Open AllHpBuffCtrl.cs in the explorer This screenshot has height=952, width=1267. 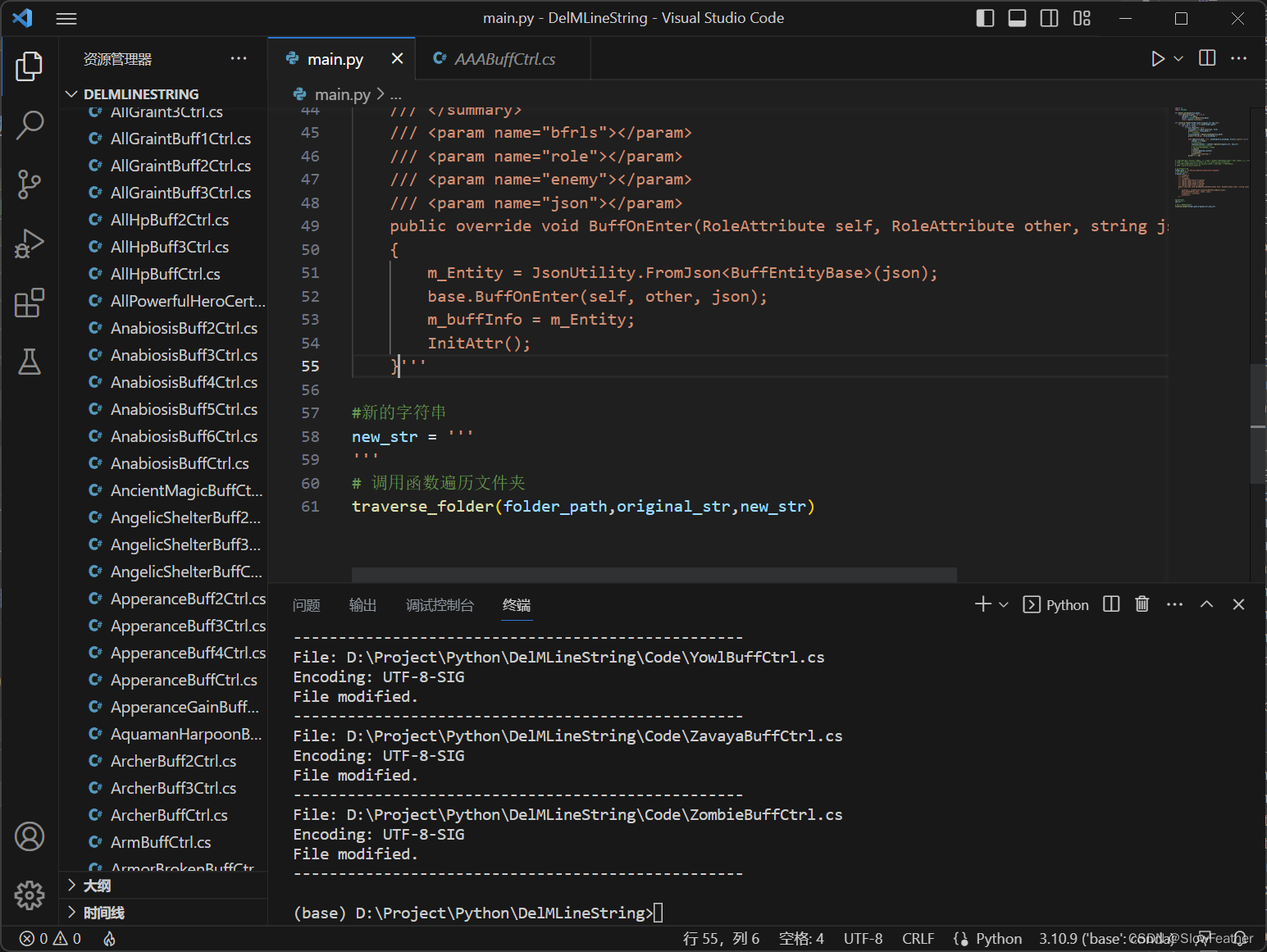click(x=164, y=274)
